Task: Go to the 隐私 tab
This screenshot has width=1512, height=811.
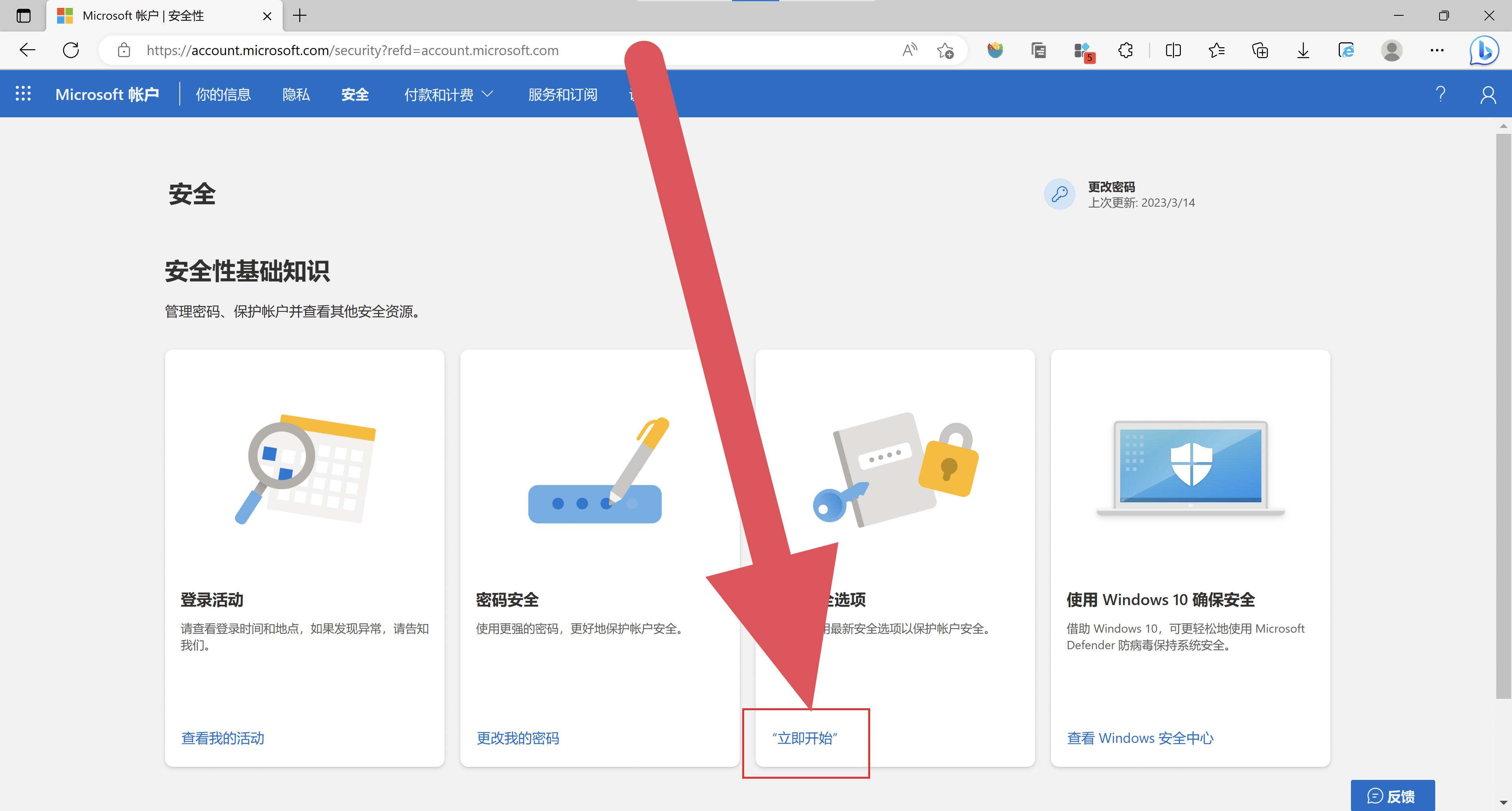Action: tap(296, 94)
